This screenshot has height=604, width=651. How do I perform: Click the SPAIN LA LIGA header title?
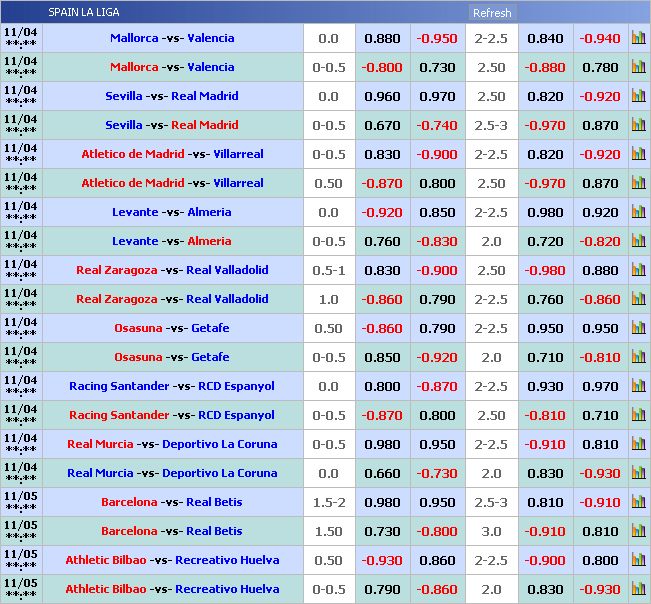84,13
